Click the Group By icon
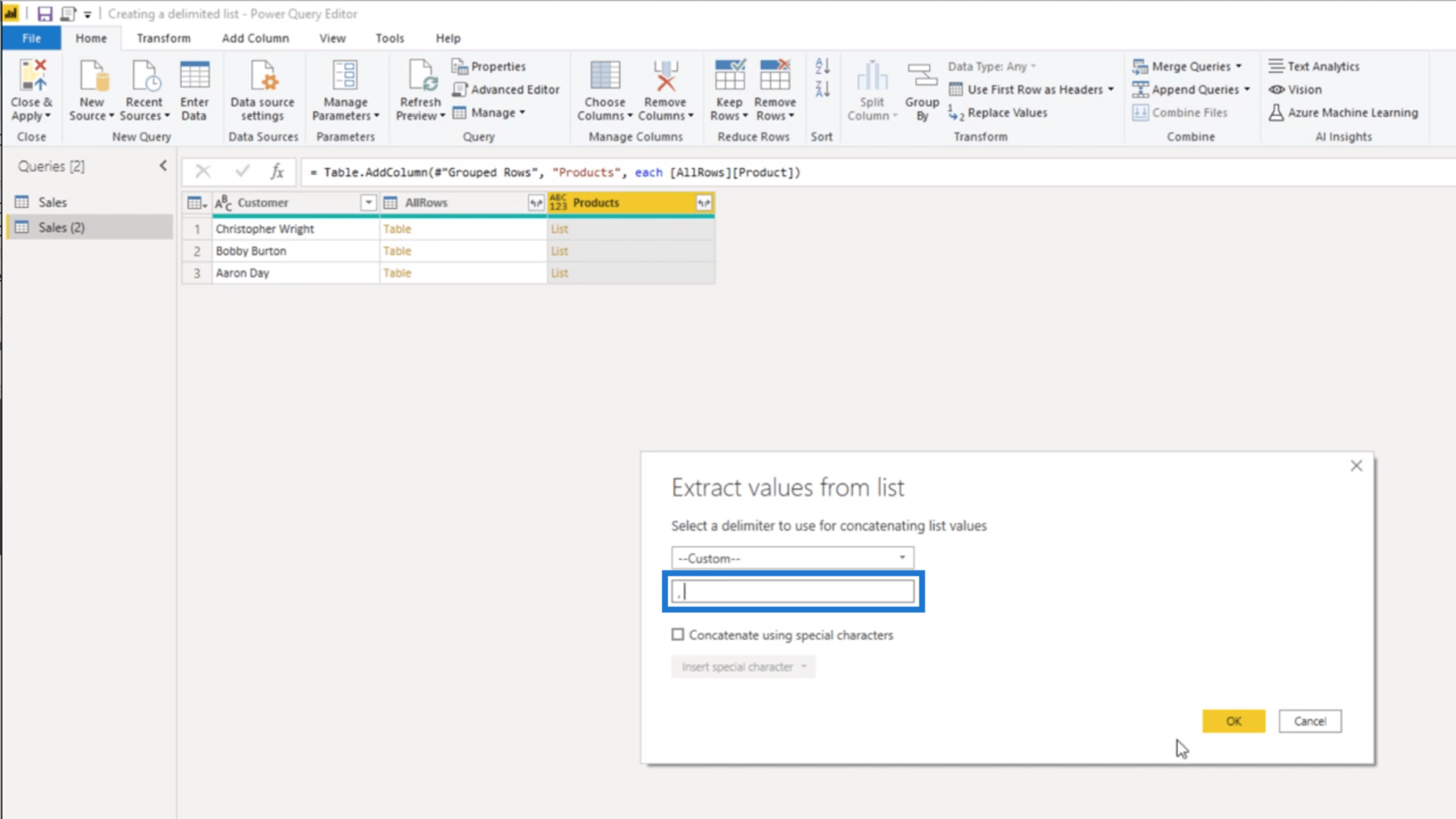 [x=922, y=76]
